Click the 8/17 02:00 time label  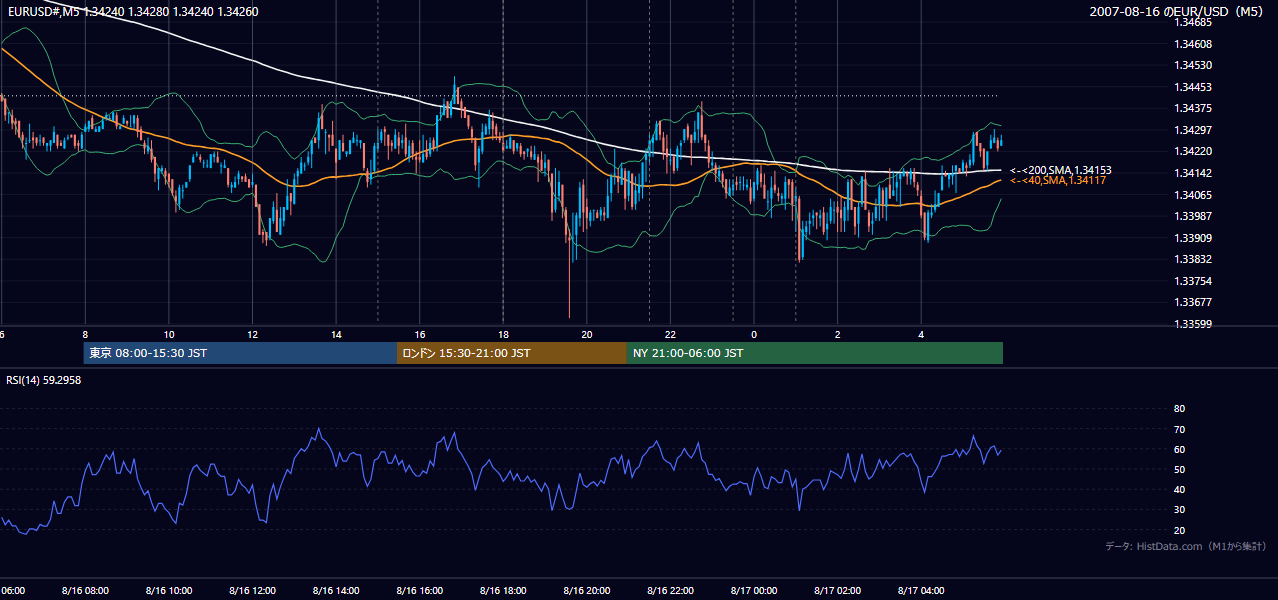837,591
